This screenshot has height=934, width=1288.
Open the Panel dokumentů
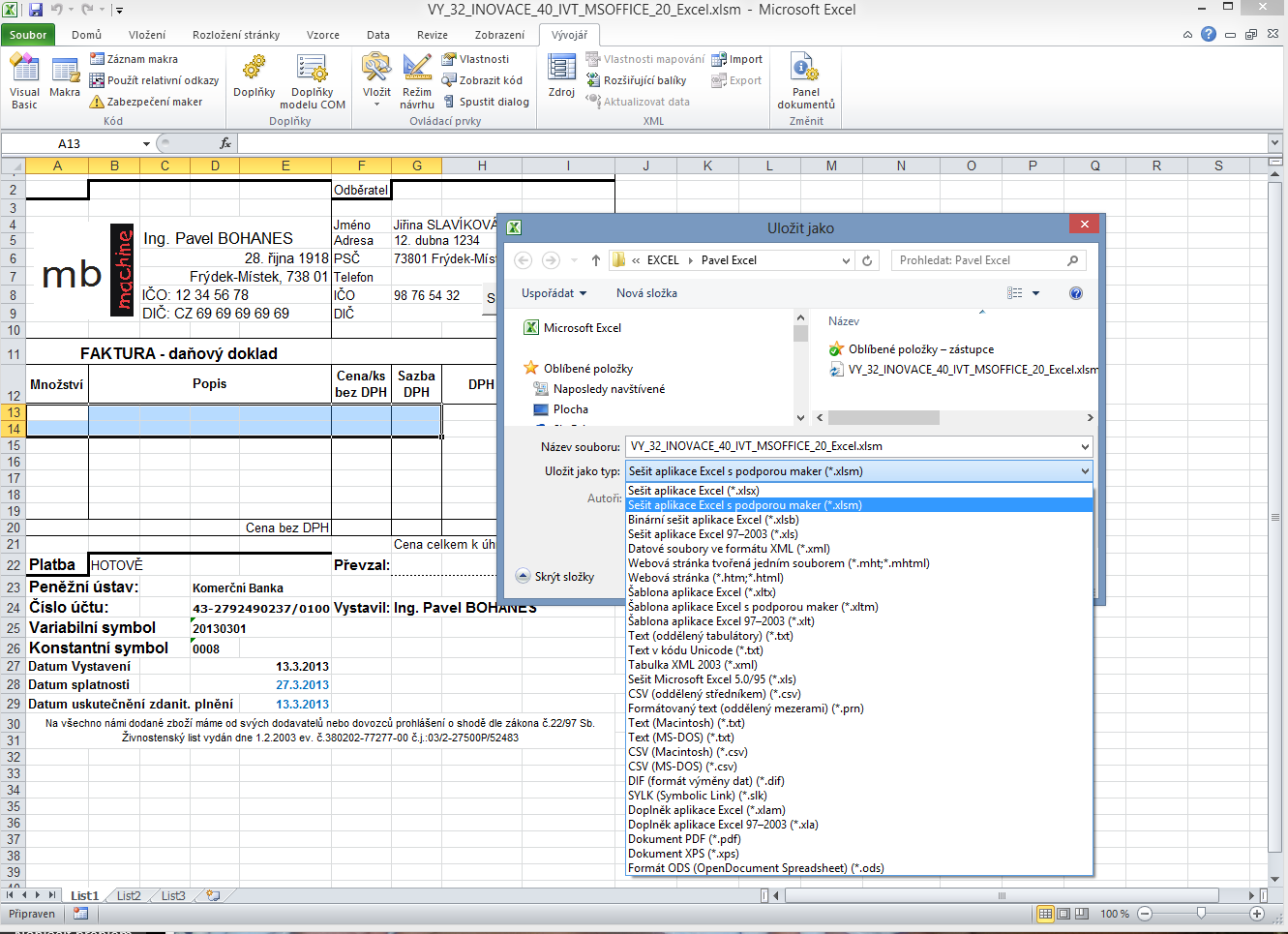click(x=805, y=82)
